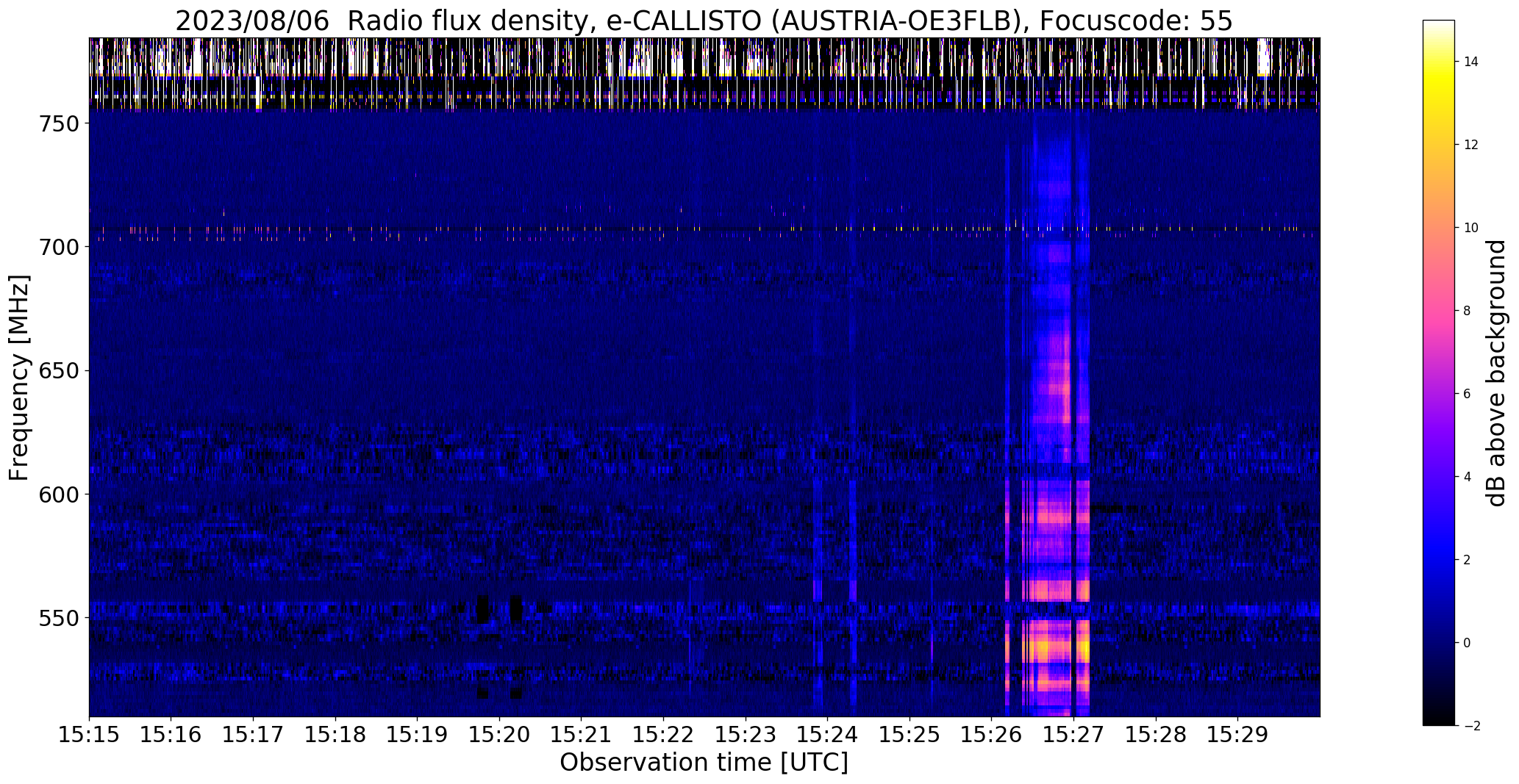Click the 15:27 time tick label
The height and width of the screenshot is (784, 1519).
1074,734
